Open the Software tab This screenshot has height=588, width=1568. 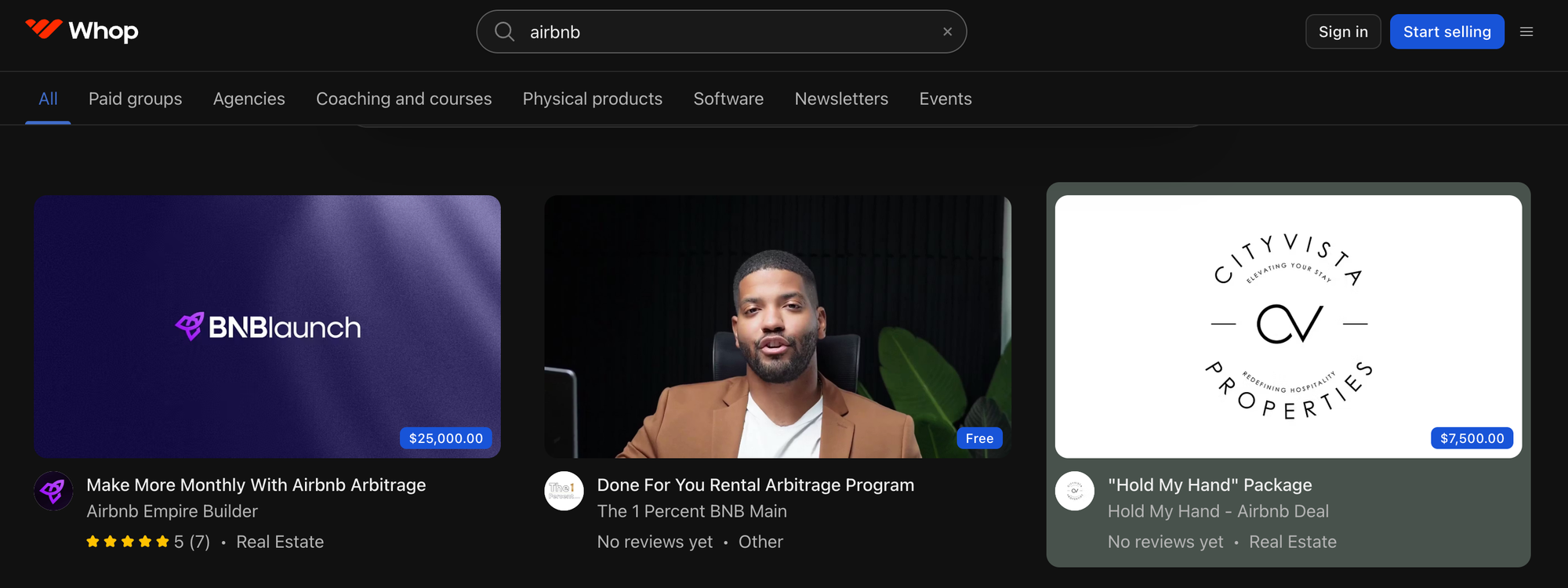tap(728, 99)
